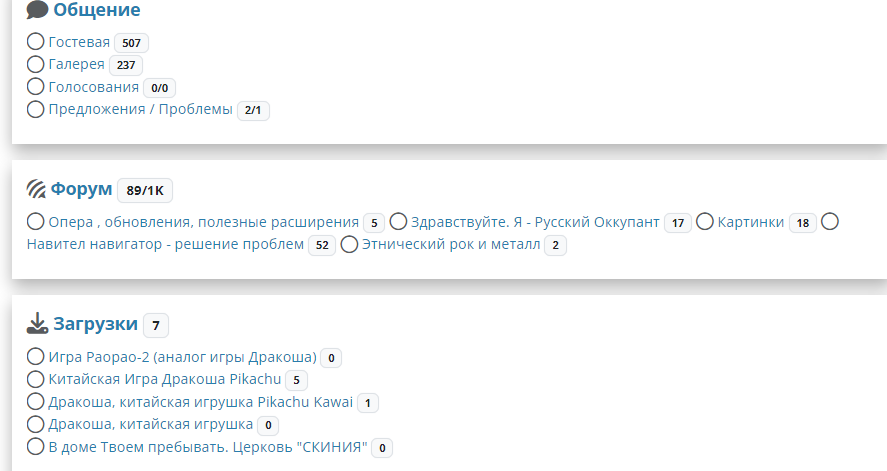Open Навител навигатор - решение проблем topic

pos(165,244)
